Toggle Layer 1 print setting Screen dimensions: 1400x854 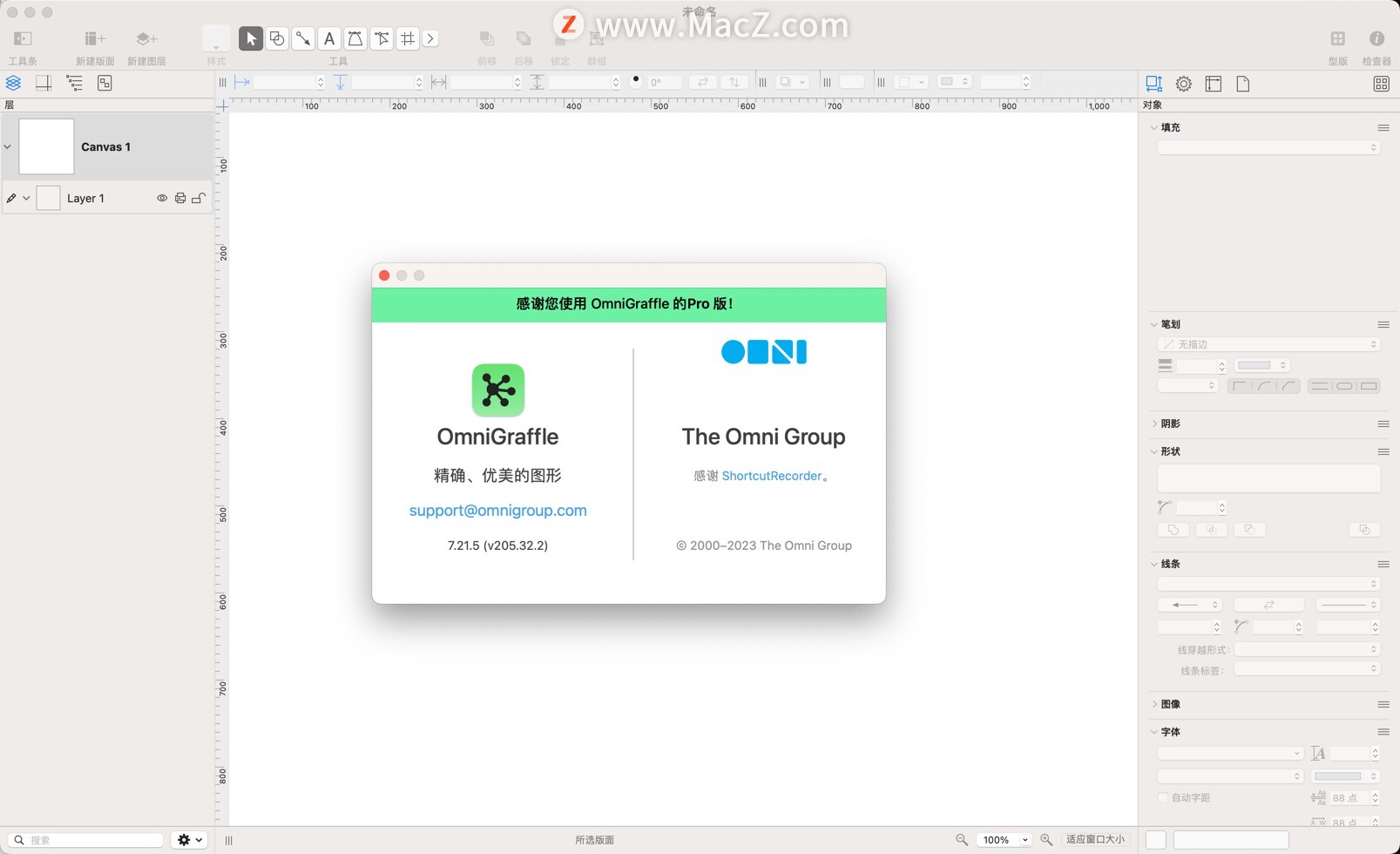[x=180, y=198]
